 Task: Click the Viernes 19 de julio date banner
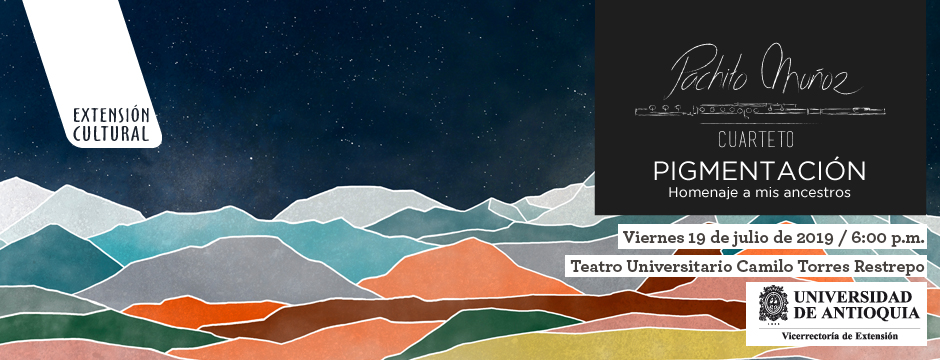tap(773, 237)
